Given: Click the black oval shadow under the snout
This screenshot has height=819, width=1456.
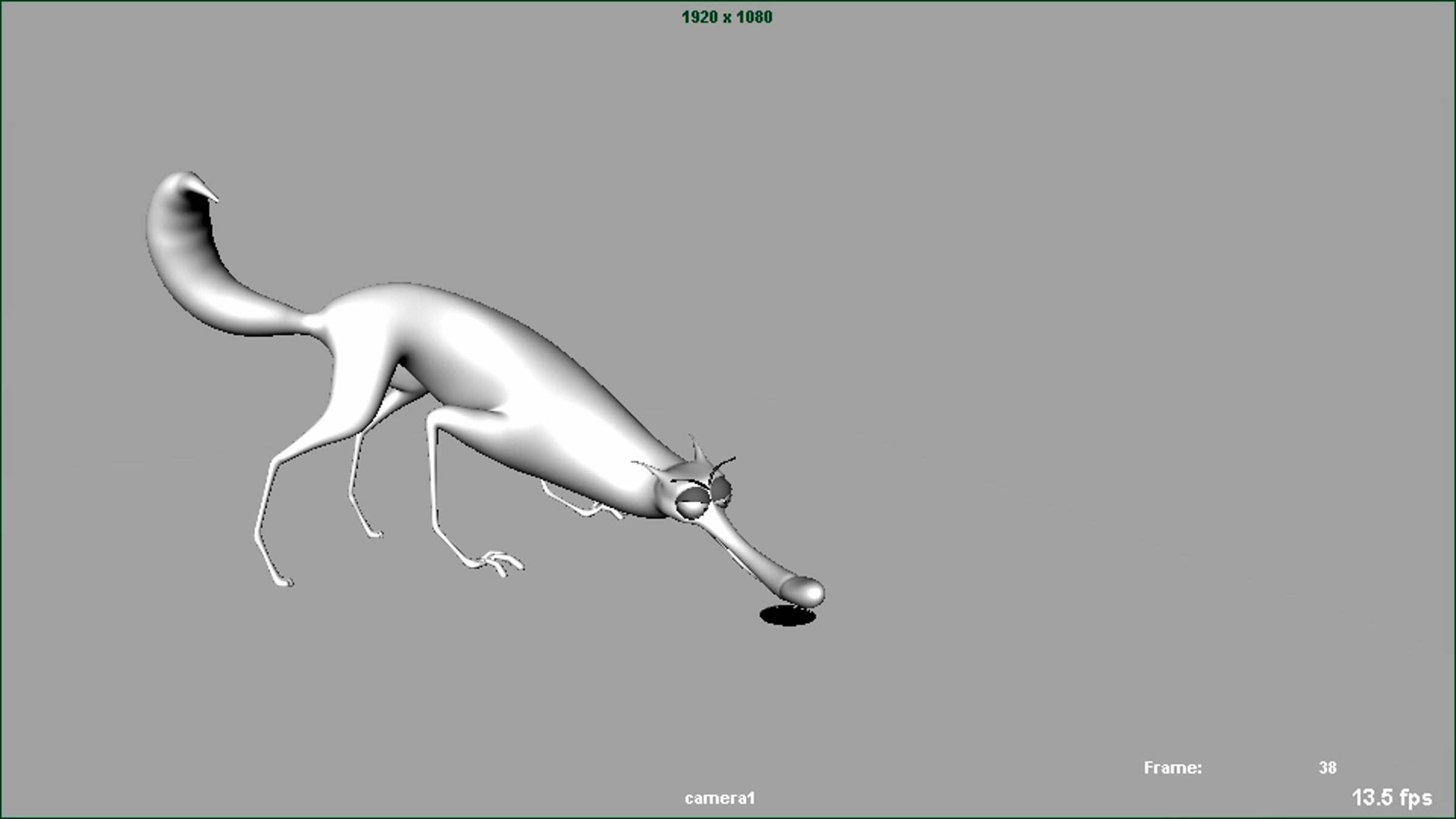Looking at the screenshot, I should coord(787,616).
